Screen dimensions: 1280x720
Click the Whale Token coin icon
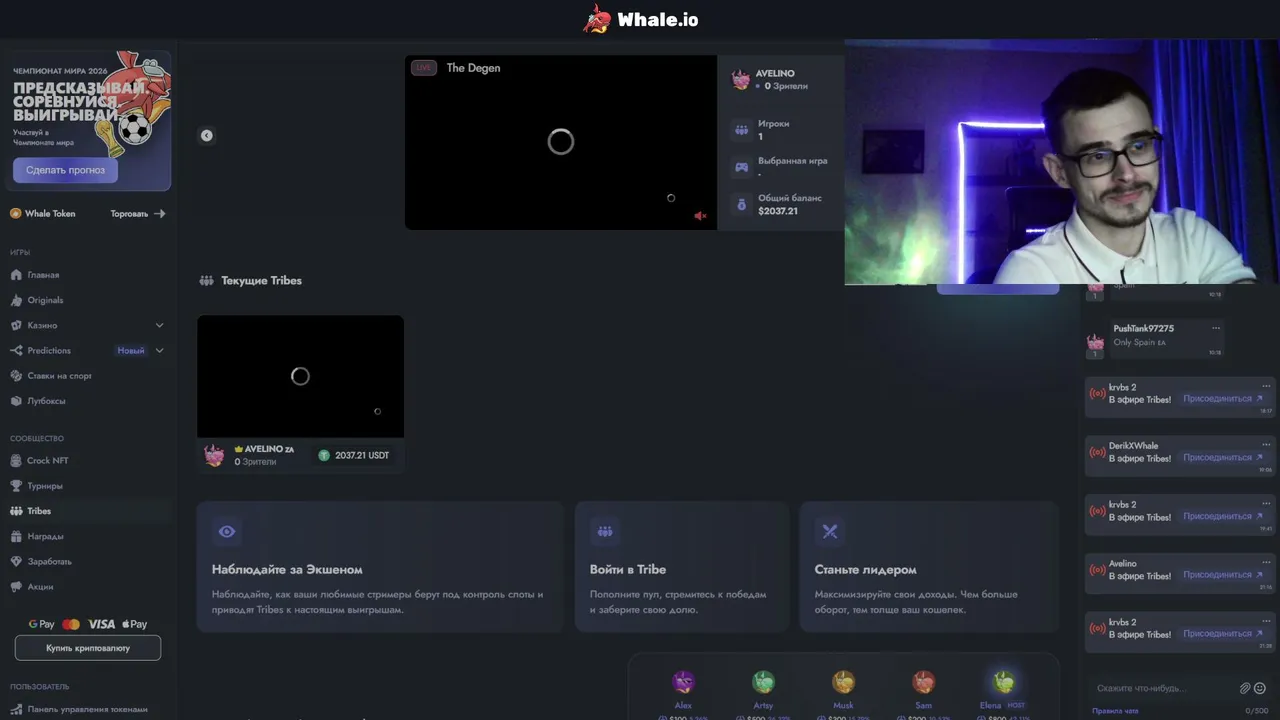click(x=16, y=213)
